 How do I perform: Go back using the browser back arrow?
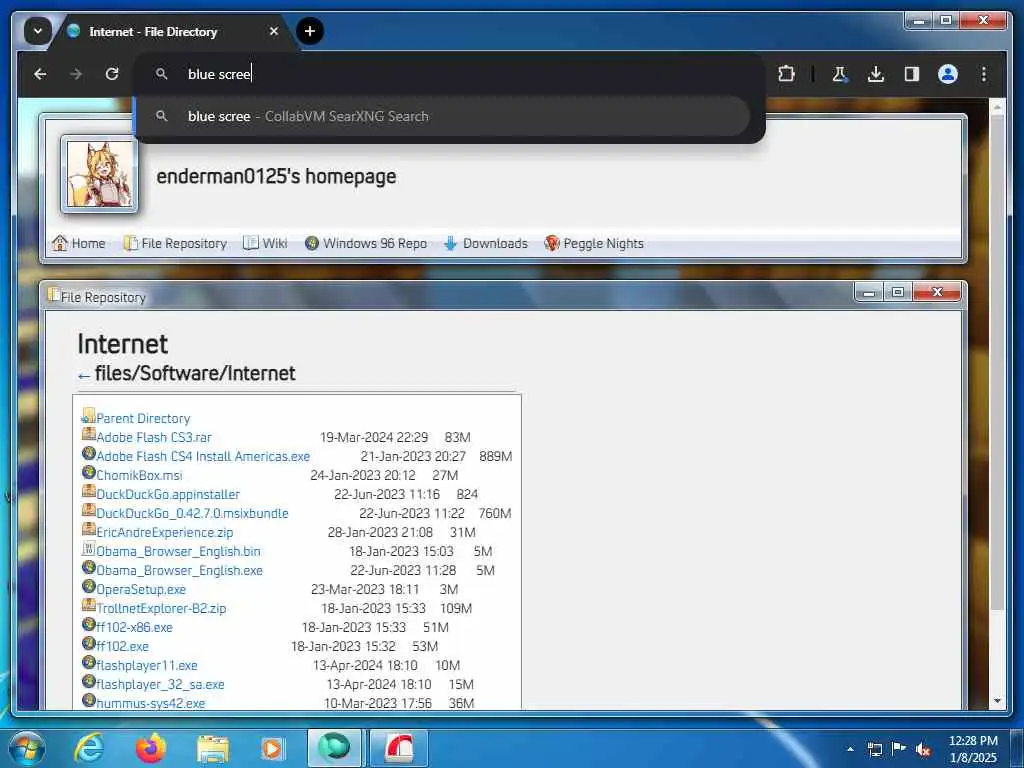click(40, 74)
